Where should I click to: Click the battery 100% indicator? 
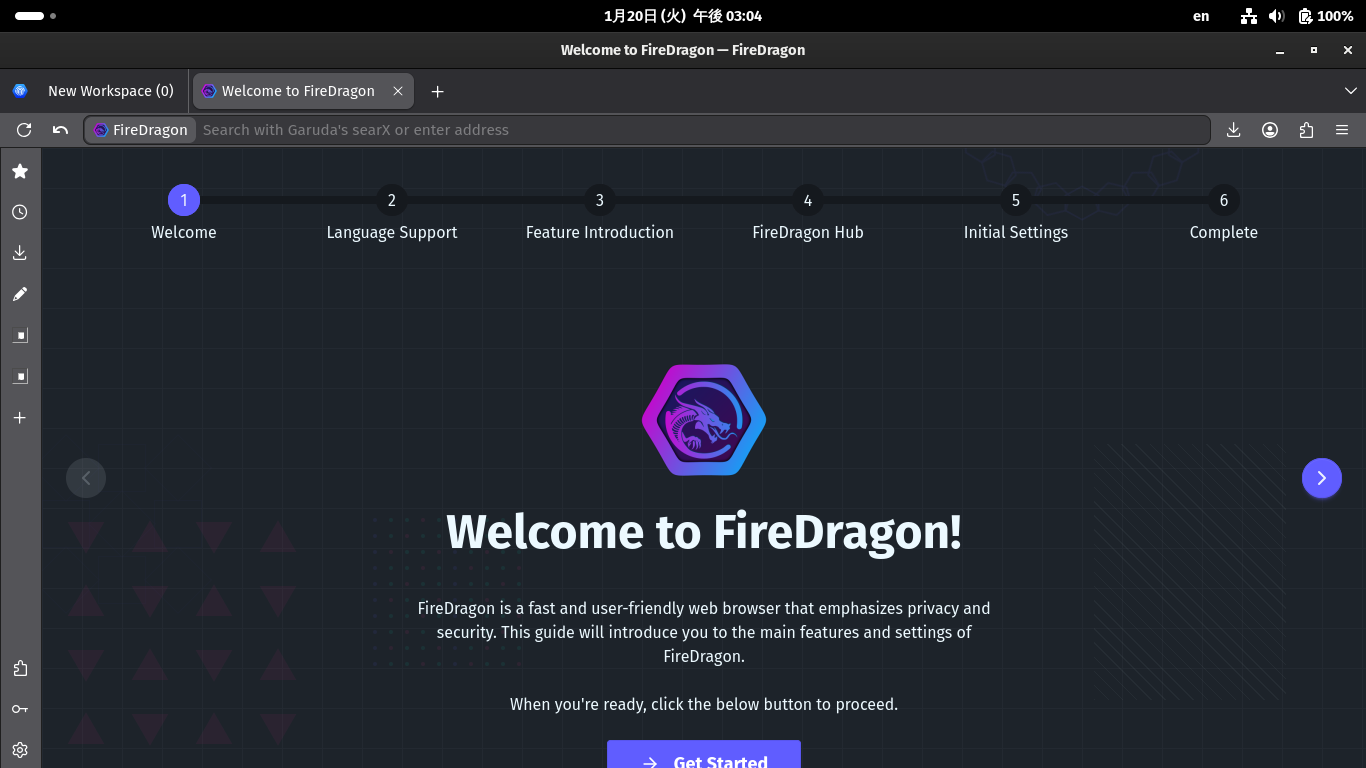(x=1326, y=16)
